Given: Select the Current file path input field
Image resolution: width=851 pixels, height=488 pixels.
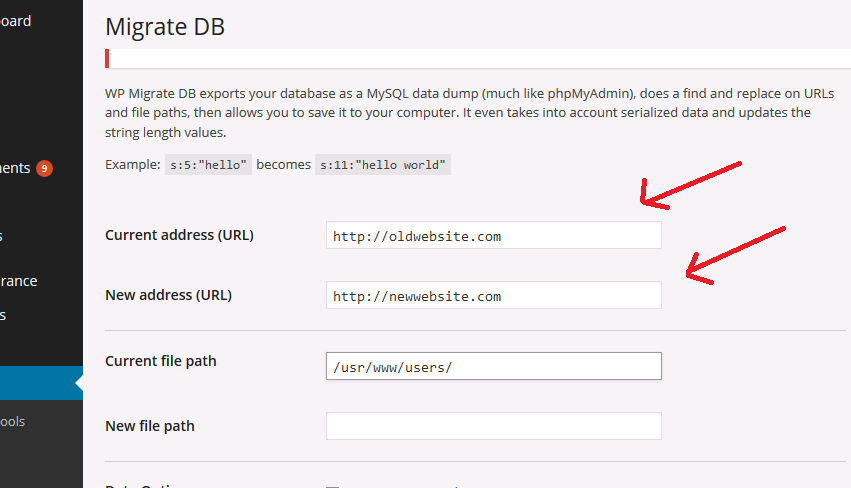Looking at the screenshot, I should coord(493,366).
